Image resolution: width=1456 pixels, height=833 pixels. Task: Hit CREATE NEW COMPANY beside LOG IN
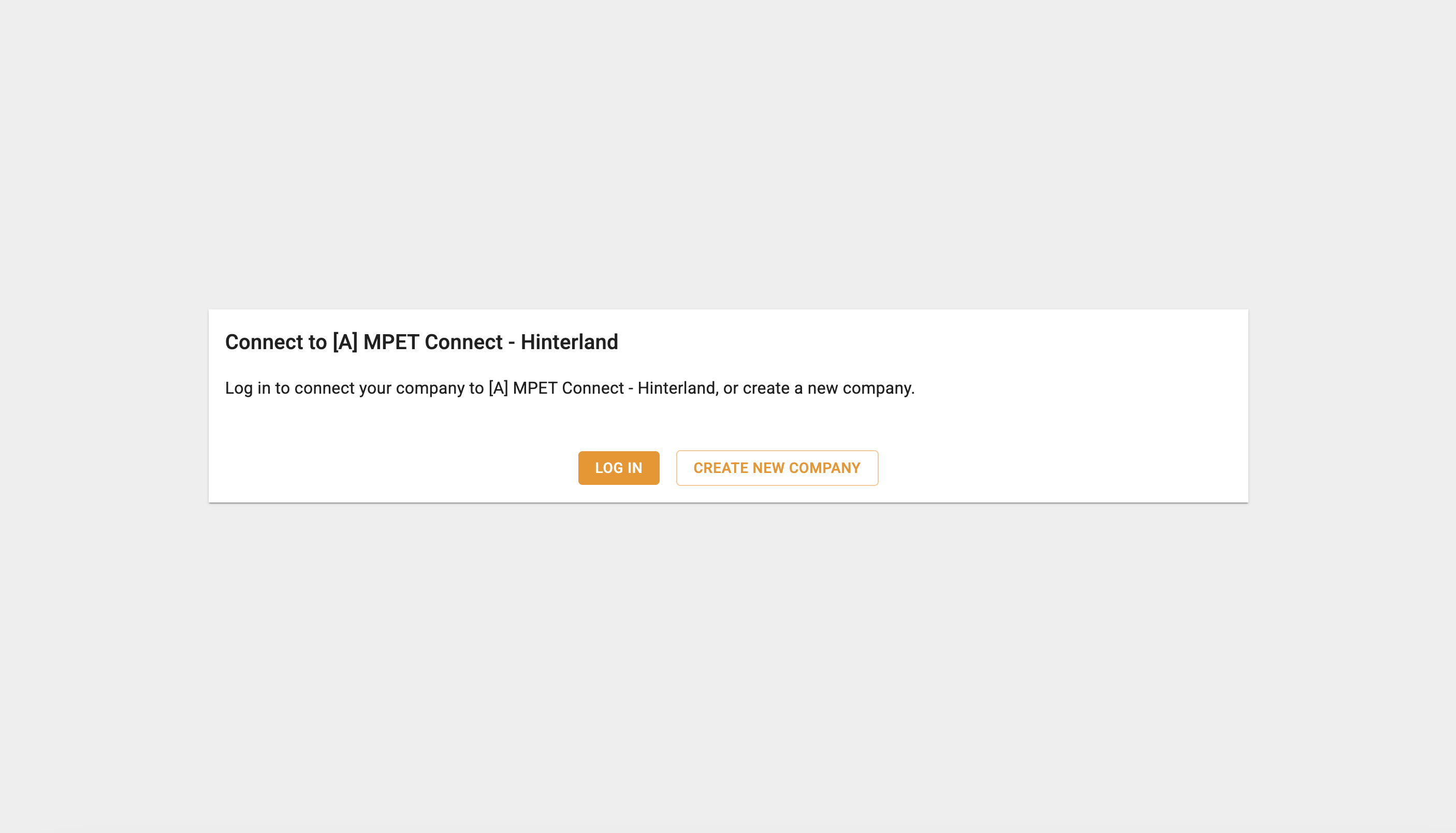[777, 468]
